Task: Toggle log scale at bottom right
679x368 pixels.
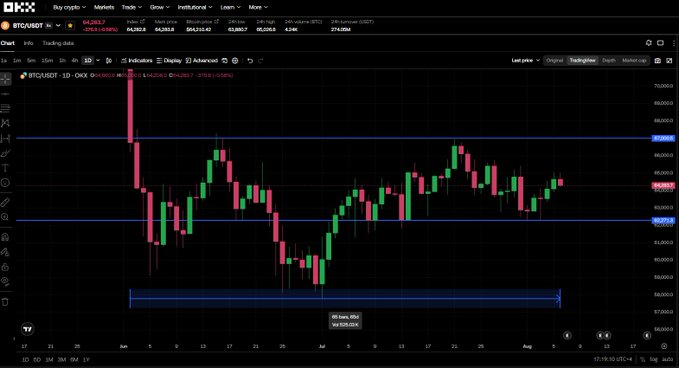Action: pyautogui.click(x=653, y=359)
